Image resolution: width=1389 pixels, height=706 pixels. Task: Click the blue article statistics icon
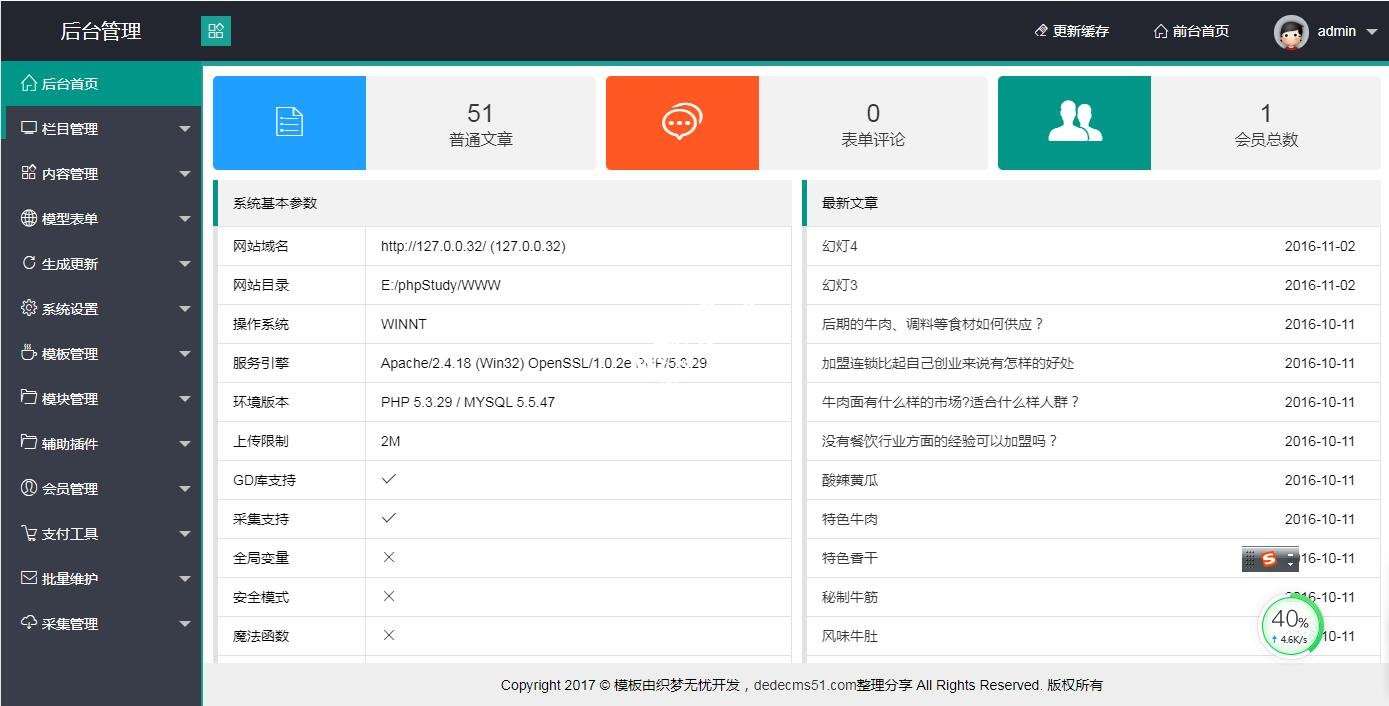(289, 122)
